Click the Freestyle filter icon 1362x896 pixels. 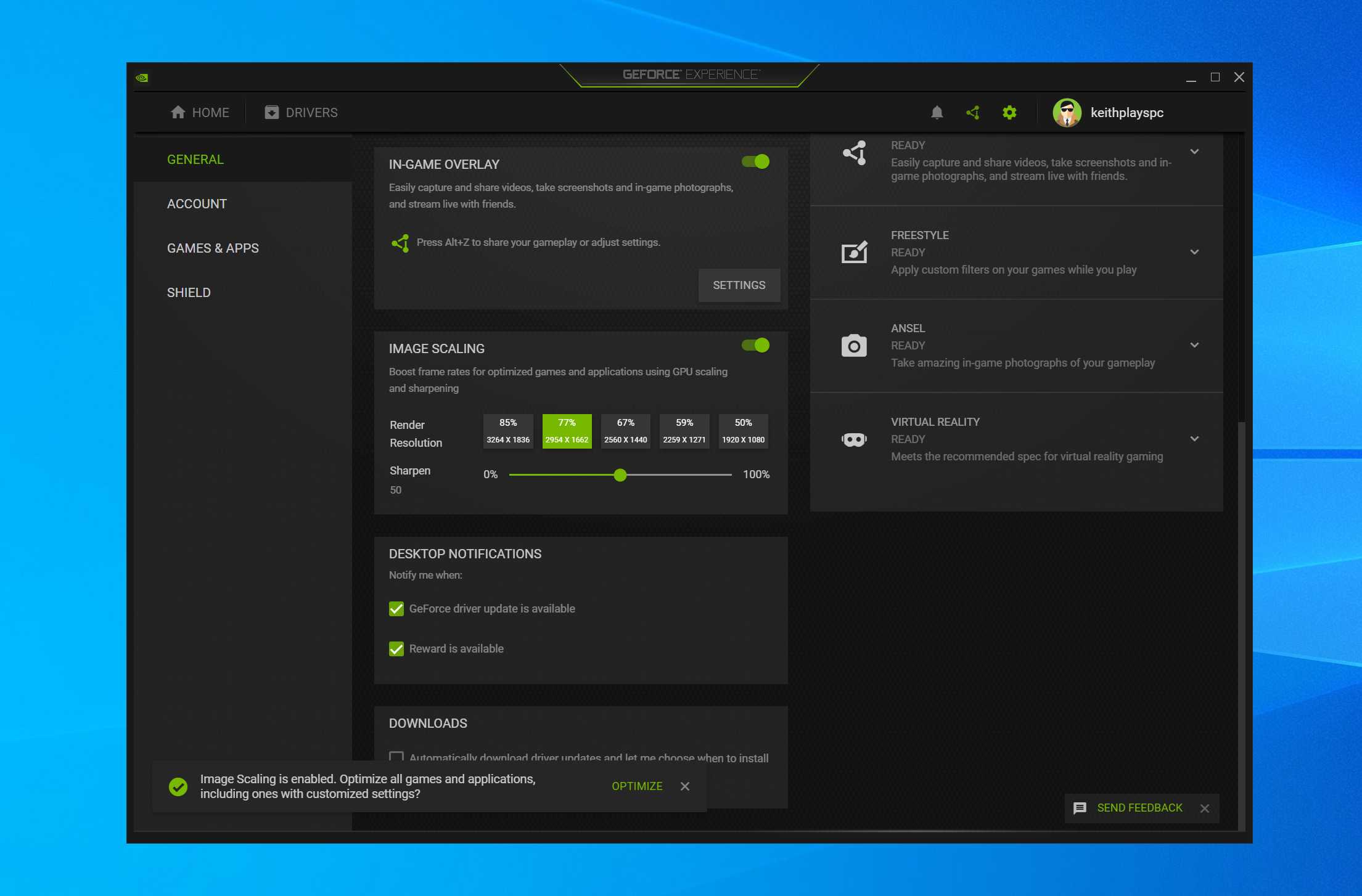854,252
